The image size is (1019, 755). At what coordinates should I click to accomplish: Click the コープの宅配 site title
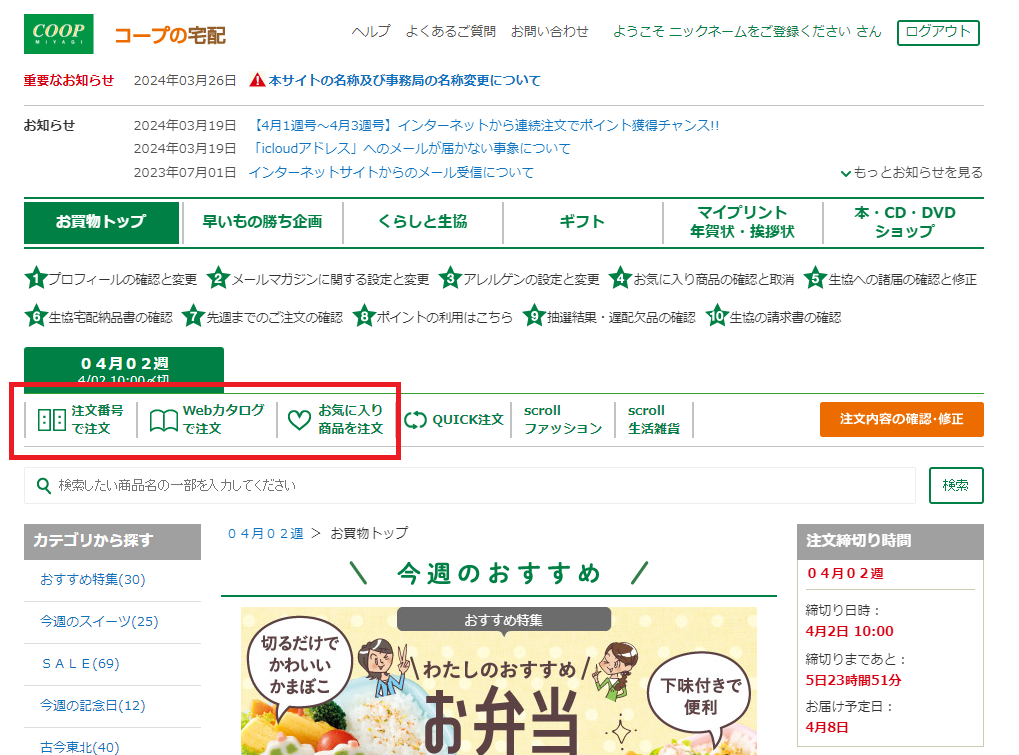coord(170,35)
